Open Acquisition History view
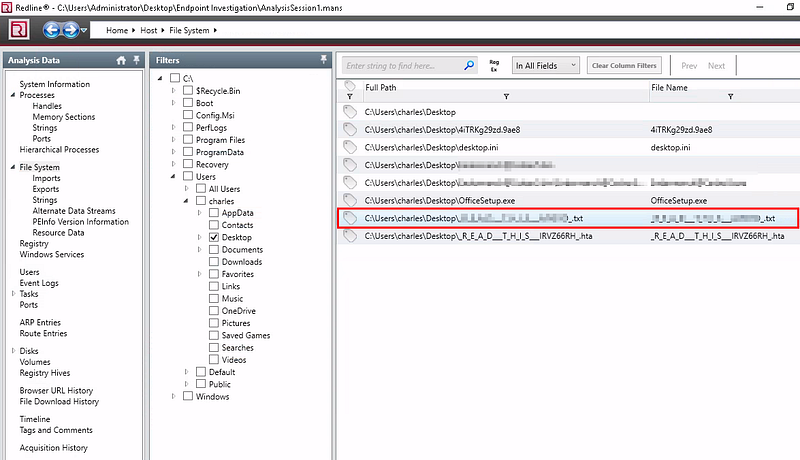Viewport: 800px width, 460px height. (x=54, y=447)
